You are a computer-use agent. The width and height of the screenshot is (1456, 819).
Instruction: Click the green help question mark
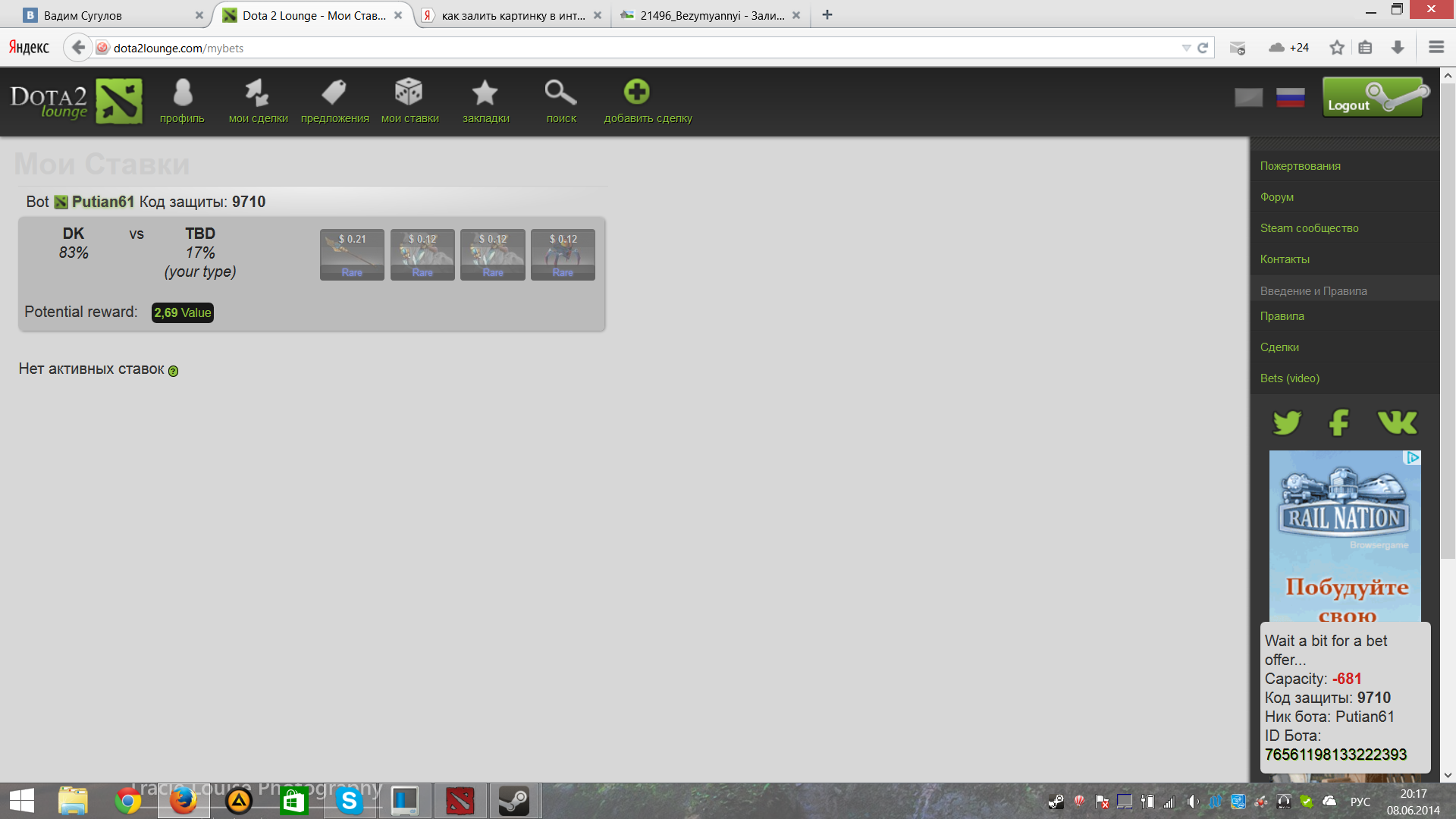(x=173, y=371)
